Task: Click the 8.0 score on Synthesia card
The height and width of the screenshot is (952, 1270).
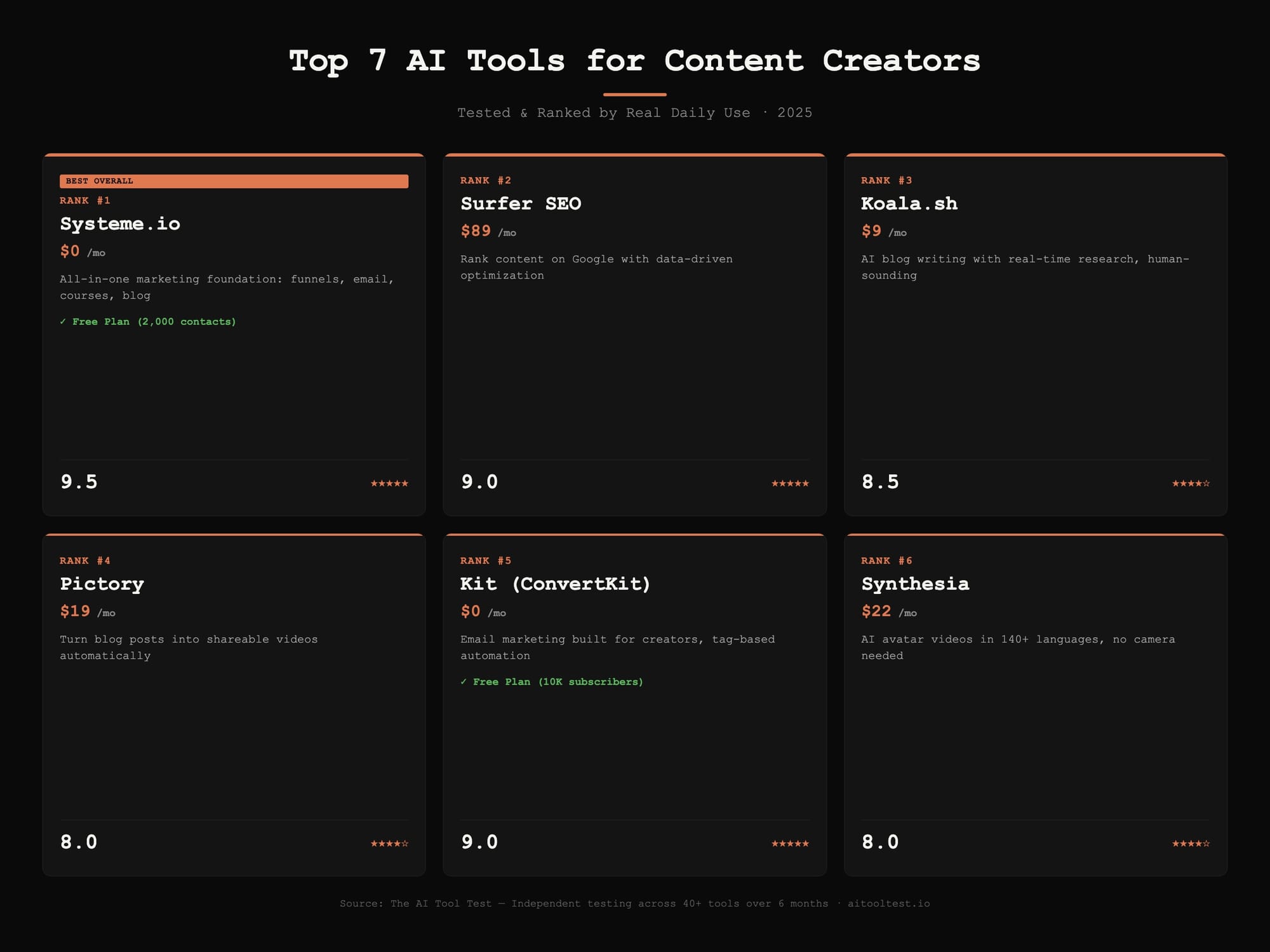Action: [x=880, y=842]
